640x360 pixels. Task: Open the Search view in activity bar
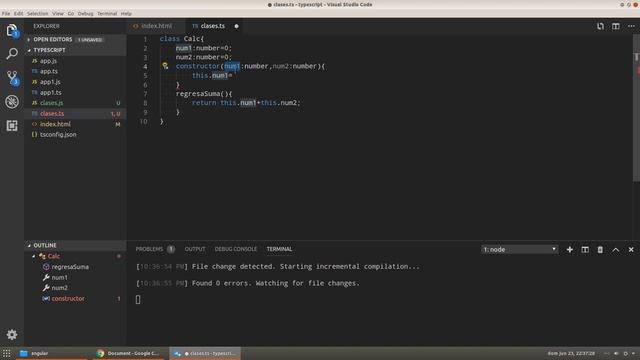click(x=12, y=53)
